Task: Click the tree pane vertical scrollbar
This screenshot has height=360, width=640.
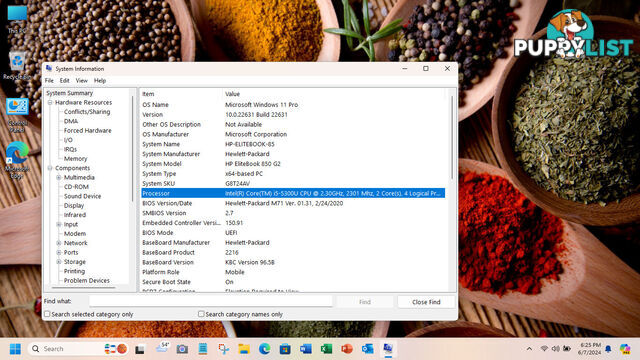Action: 132,149
